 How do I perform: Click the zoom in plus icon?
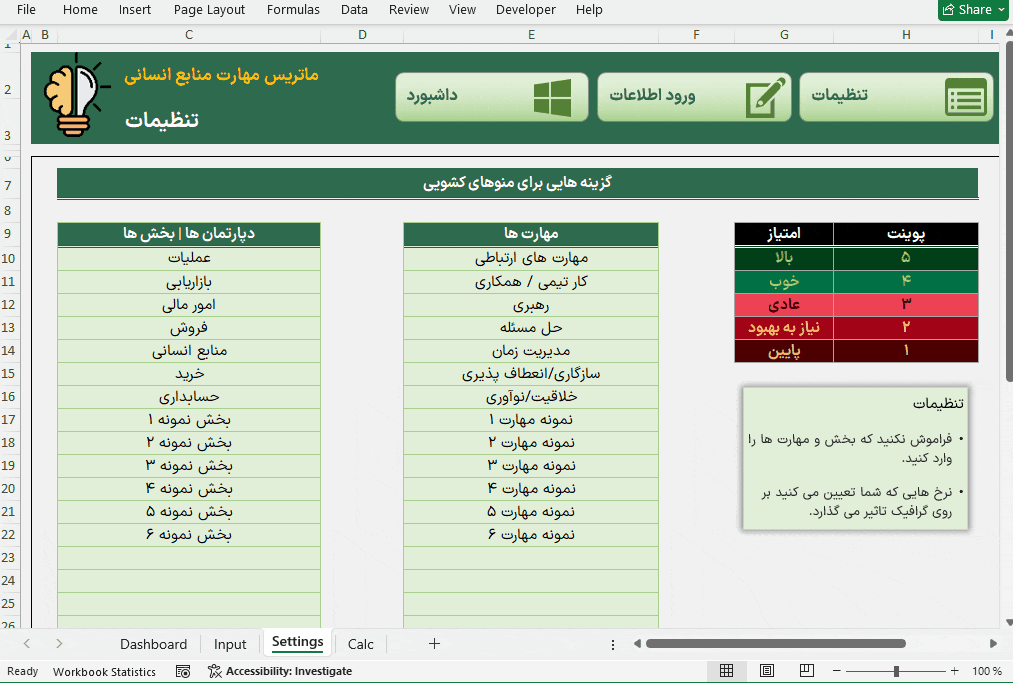[954, 671]
